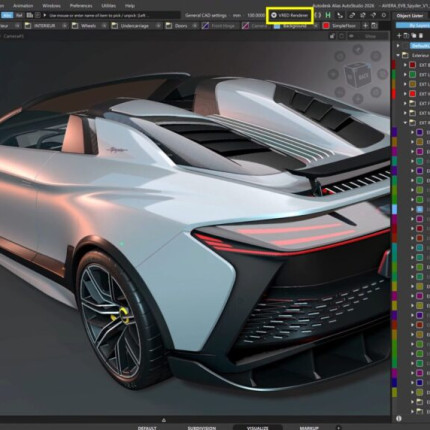Select the Wheels layer in layer bar
Image resolution: width=430 pixels, height=430 pixels.
(88, 26)
